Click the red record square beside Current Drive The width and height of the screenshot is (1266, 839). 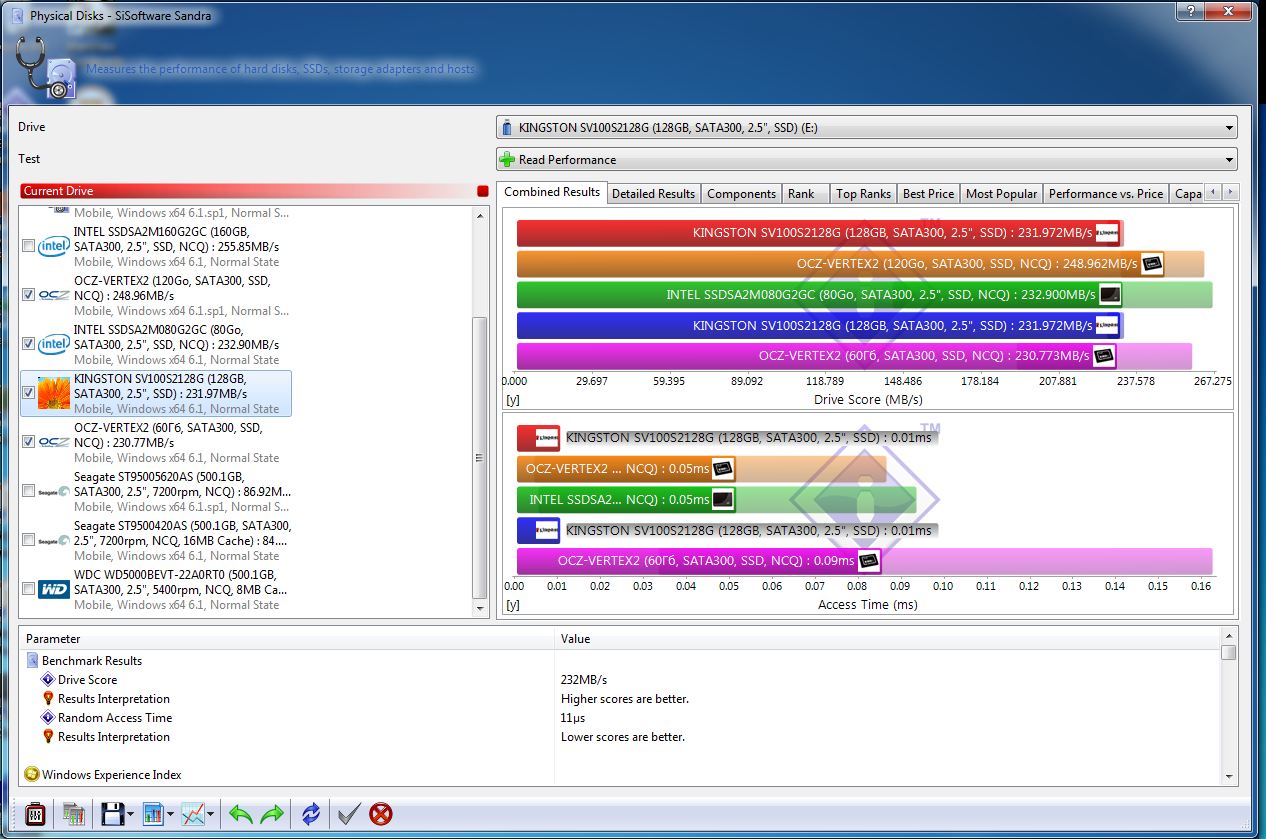click(x=483, y=191)
